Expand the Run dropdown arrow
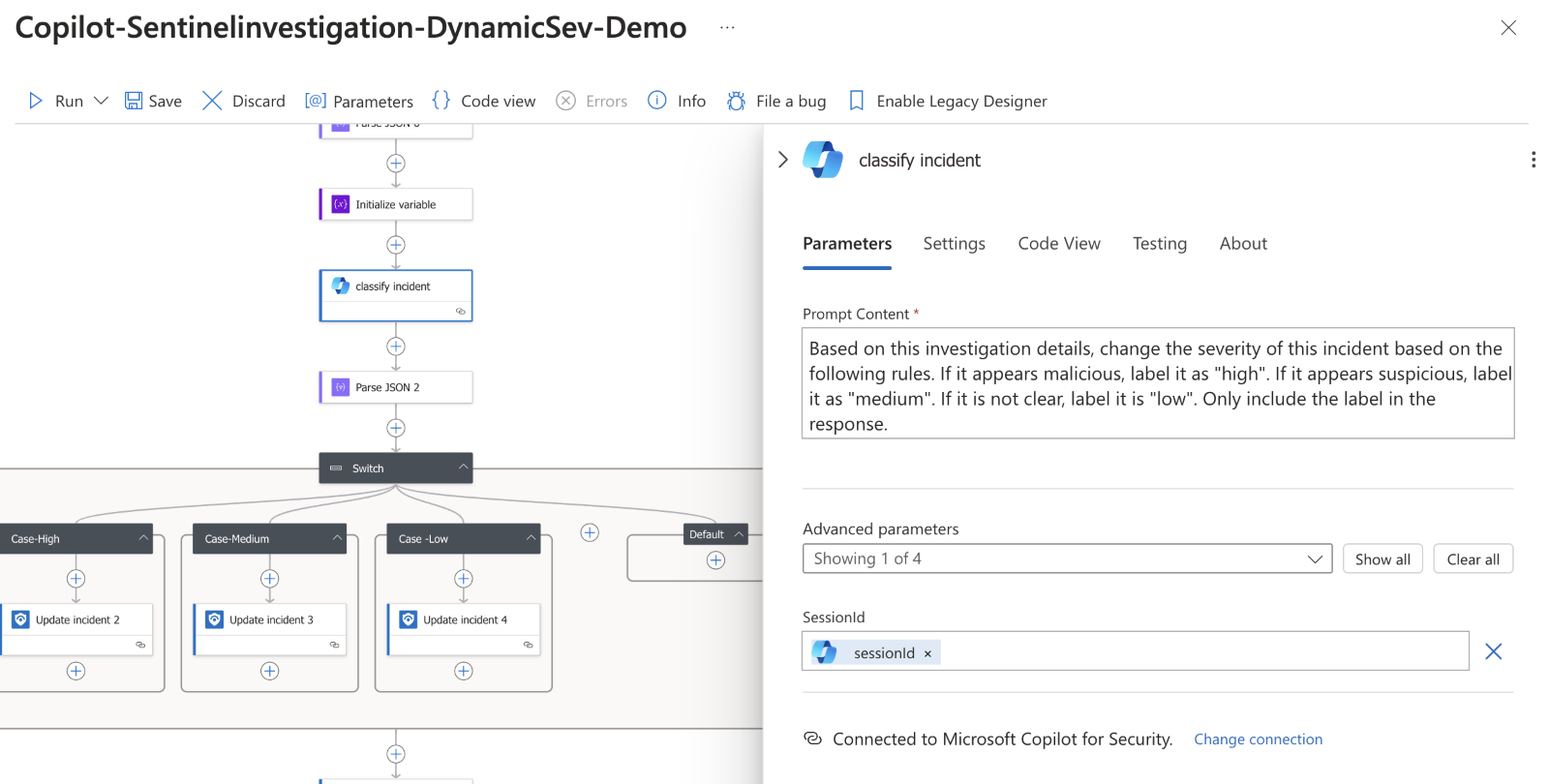The height and width of the screenshot is (784, 1549). (101, 101)
